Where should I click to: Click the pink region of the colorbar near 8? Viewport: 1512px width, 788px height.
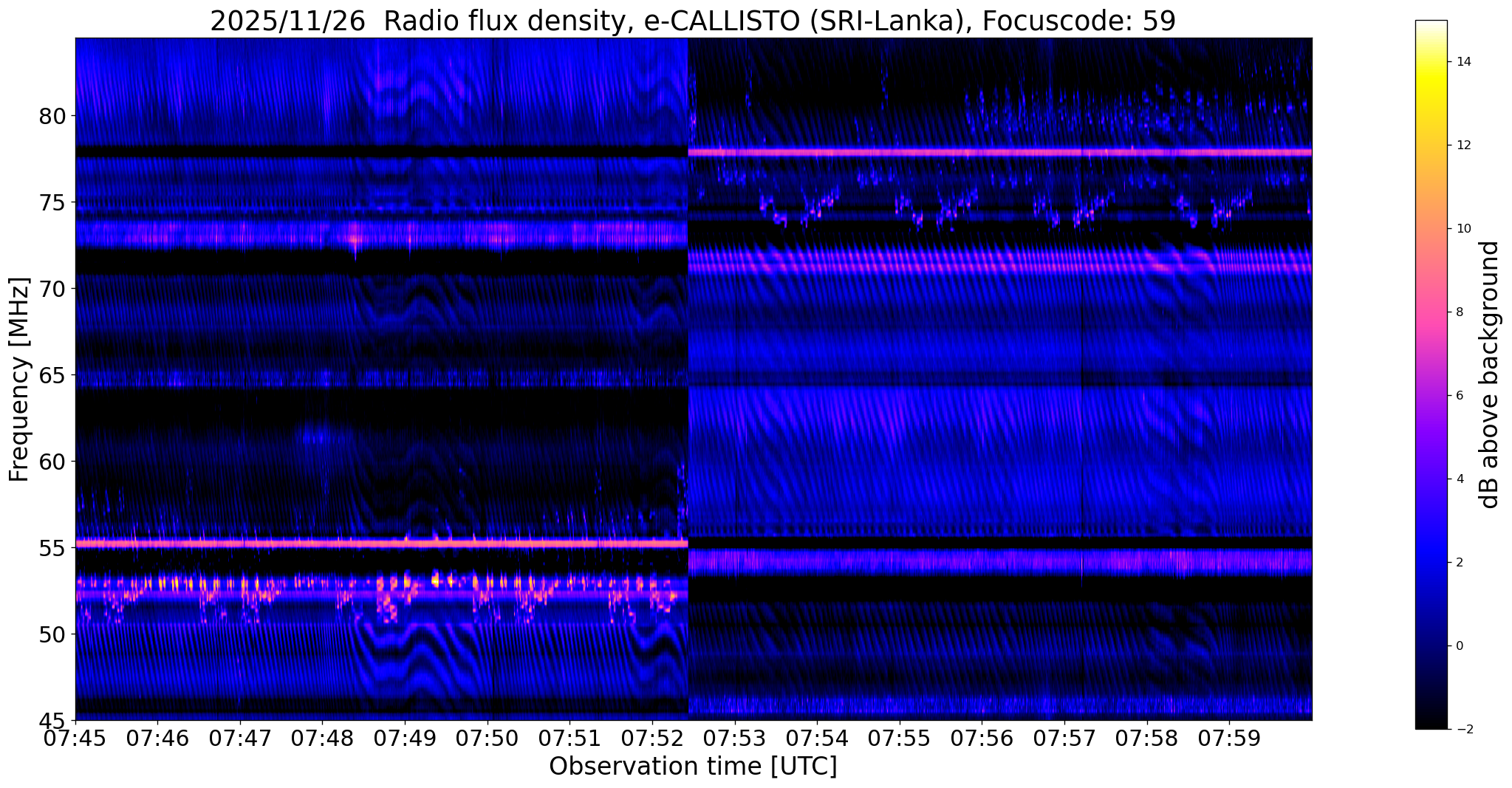(1431, 312)
